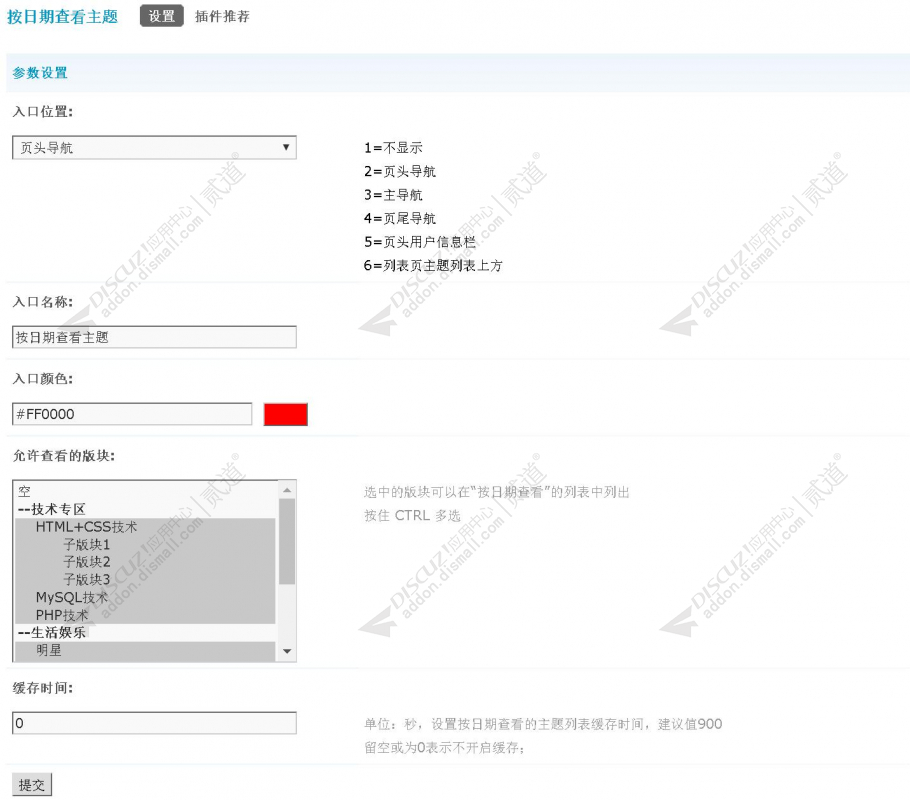The height and width of the screenshot is (800, 910).
Task: Open the 页头导航 entry position dropdown
Action: coord(154,147)
